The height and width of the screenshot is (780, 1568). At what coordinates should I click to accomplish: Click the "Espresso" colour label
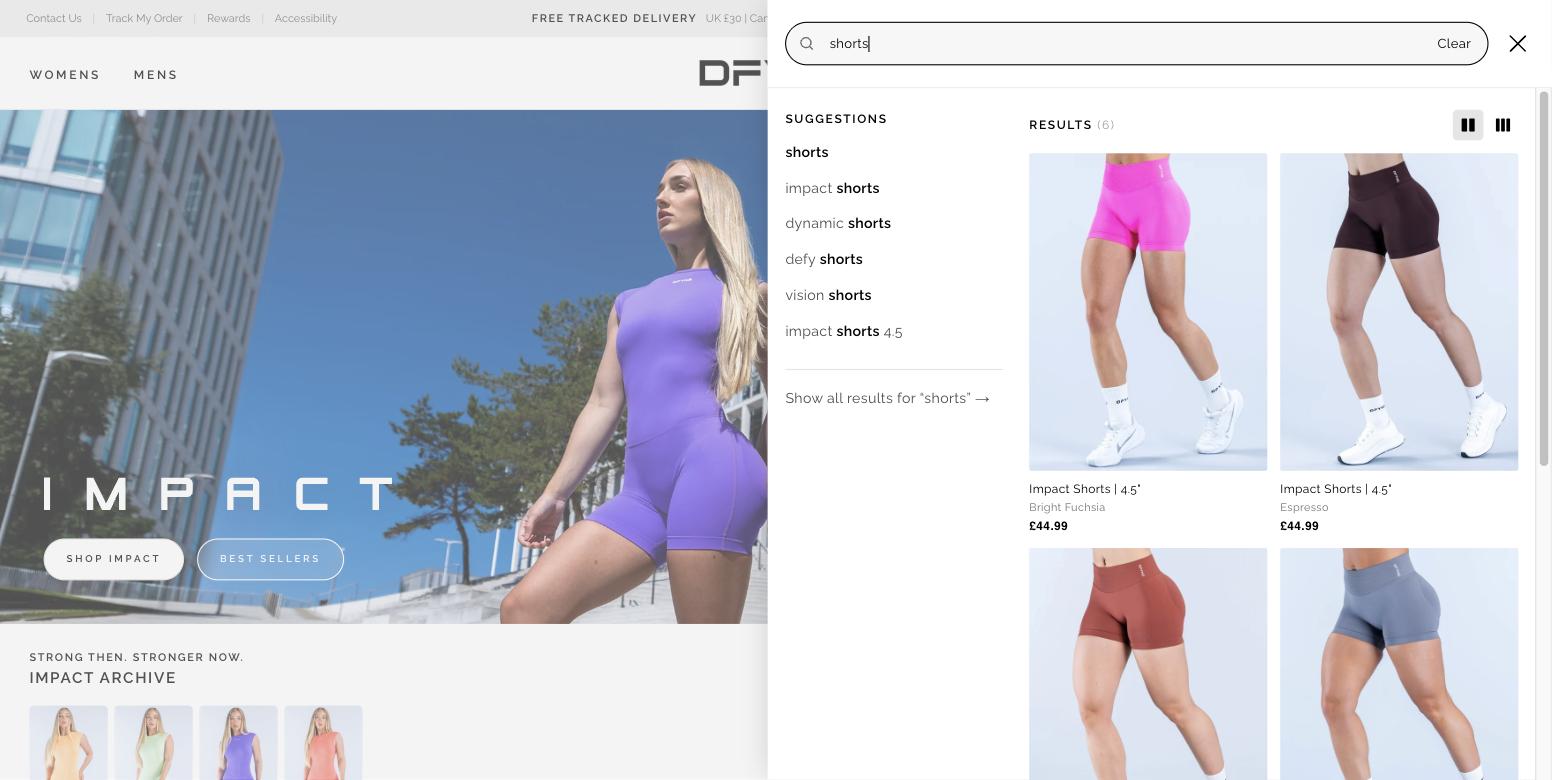pyautogui.click(x=1304, y=507)
